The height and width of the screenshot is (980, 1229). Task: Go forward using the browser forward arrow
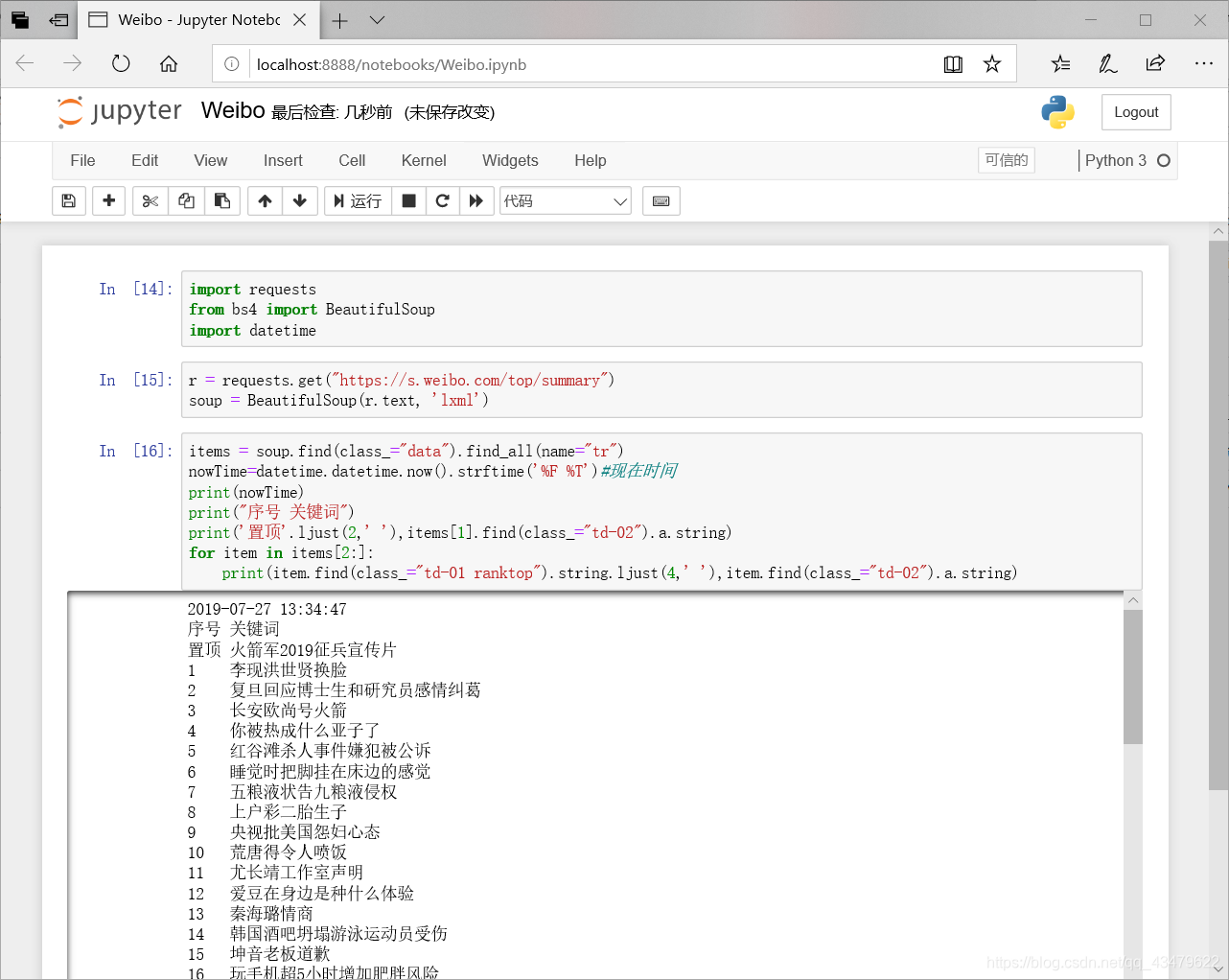point(72,63)
